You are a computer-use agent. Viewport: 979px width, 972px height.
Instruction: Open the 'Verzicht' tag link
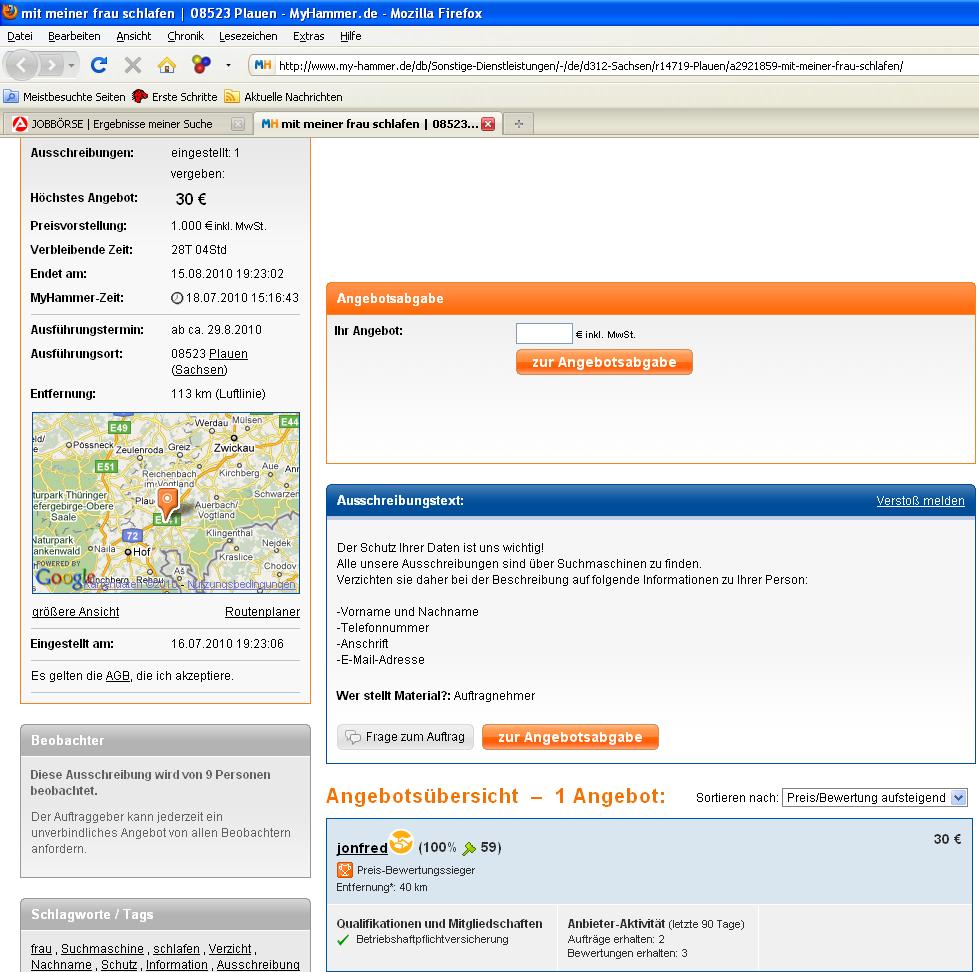pyautogui.click(x=230, y=949)
